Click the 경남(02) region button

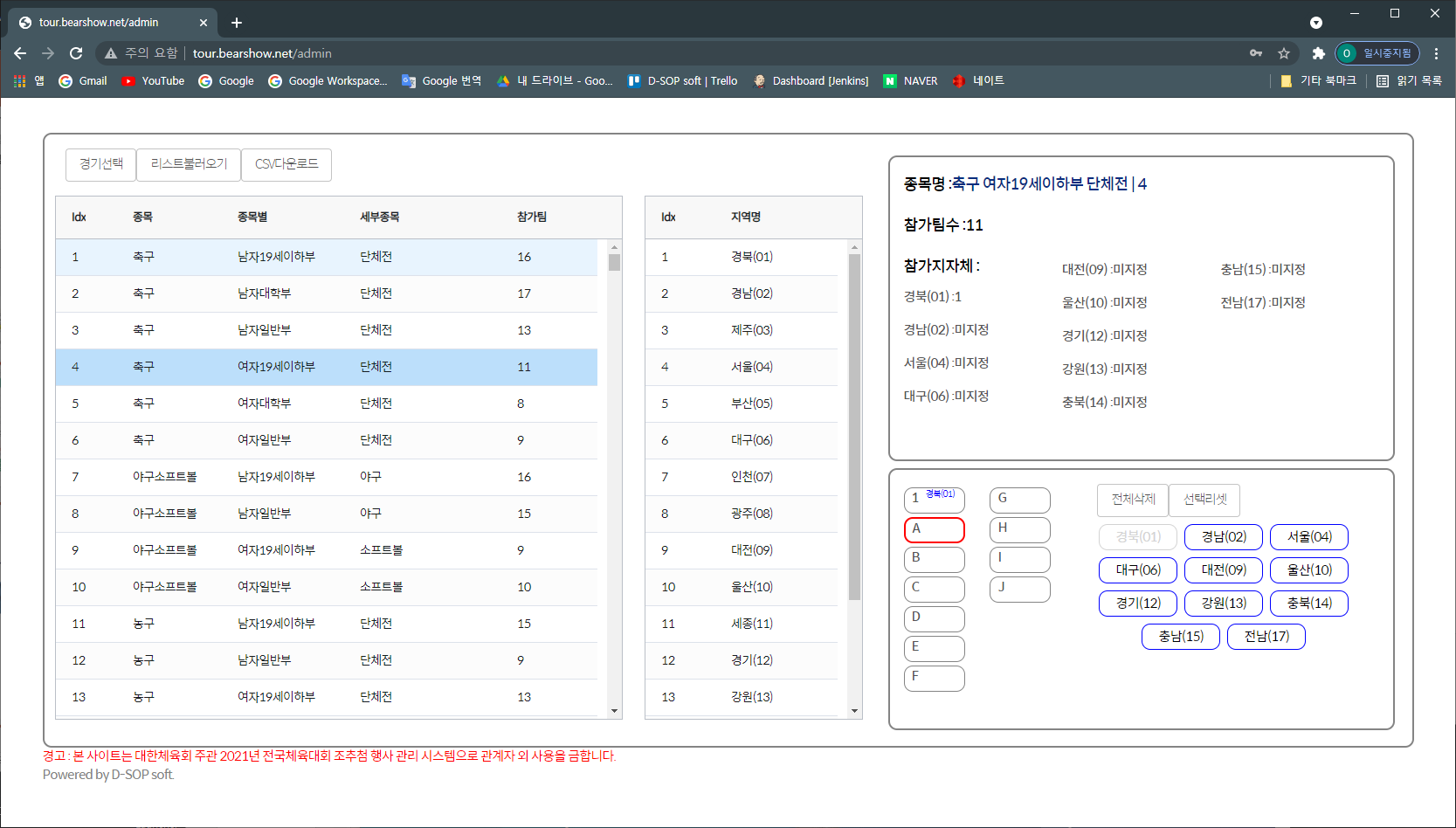[1224, 537]
